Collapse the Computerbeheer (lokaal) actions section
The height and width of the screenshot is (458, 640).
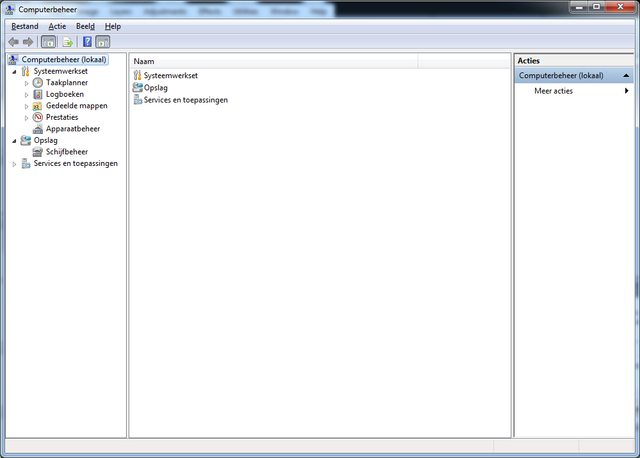point(626,76)
